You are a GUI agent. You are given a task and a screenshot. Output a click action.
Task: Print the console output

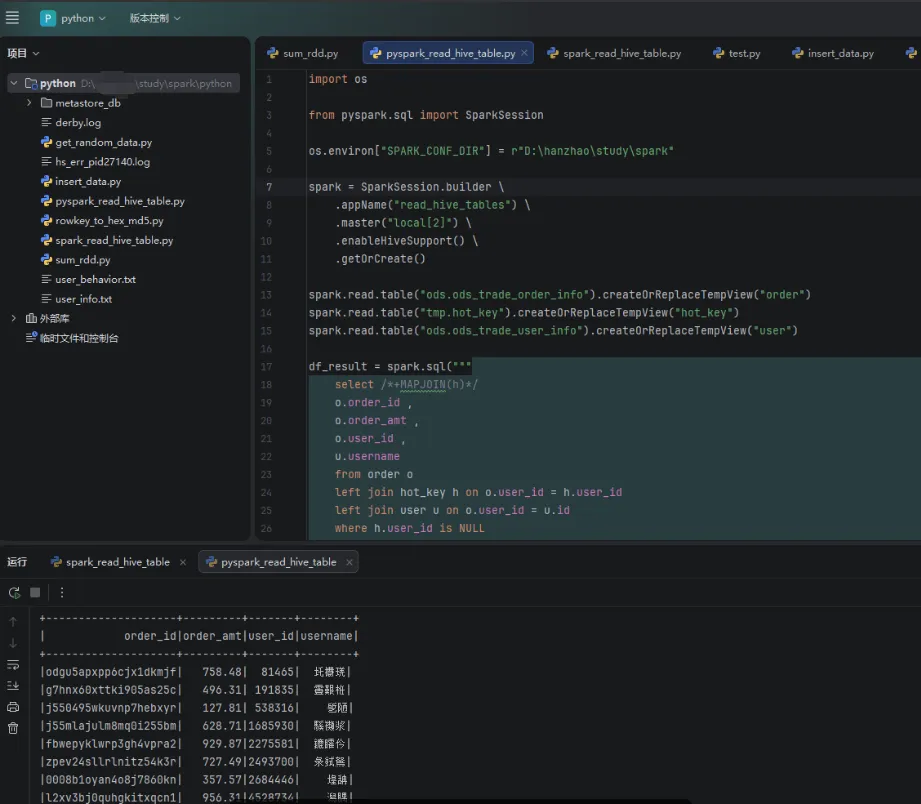13,707
